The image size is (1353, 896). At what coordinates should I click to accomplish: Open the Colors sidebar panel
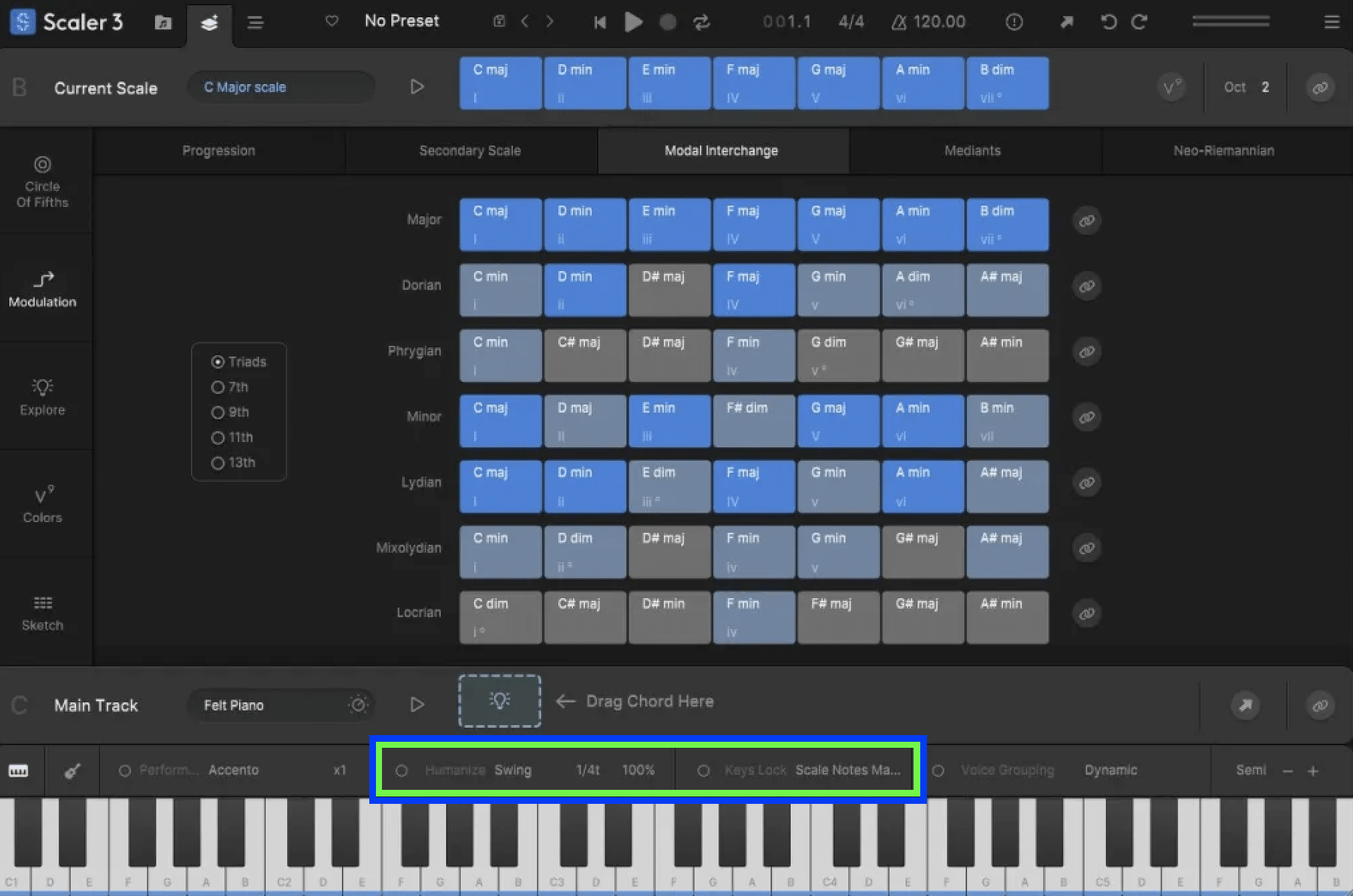point(43,505)
